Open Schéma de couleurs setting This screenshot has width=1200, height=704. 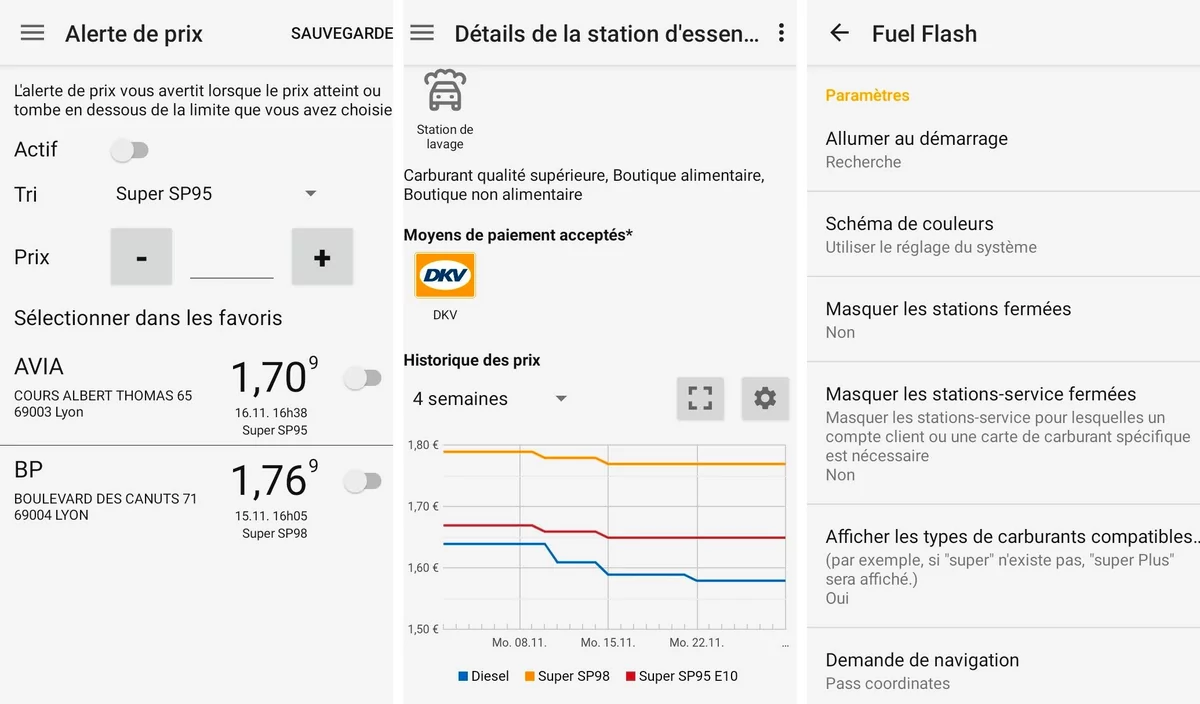coord(1003,234)
